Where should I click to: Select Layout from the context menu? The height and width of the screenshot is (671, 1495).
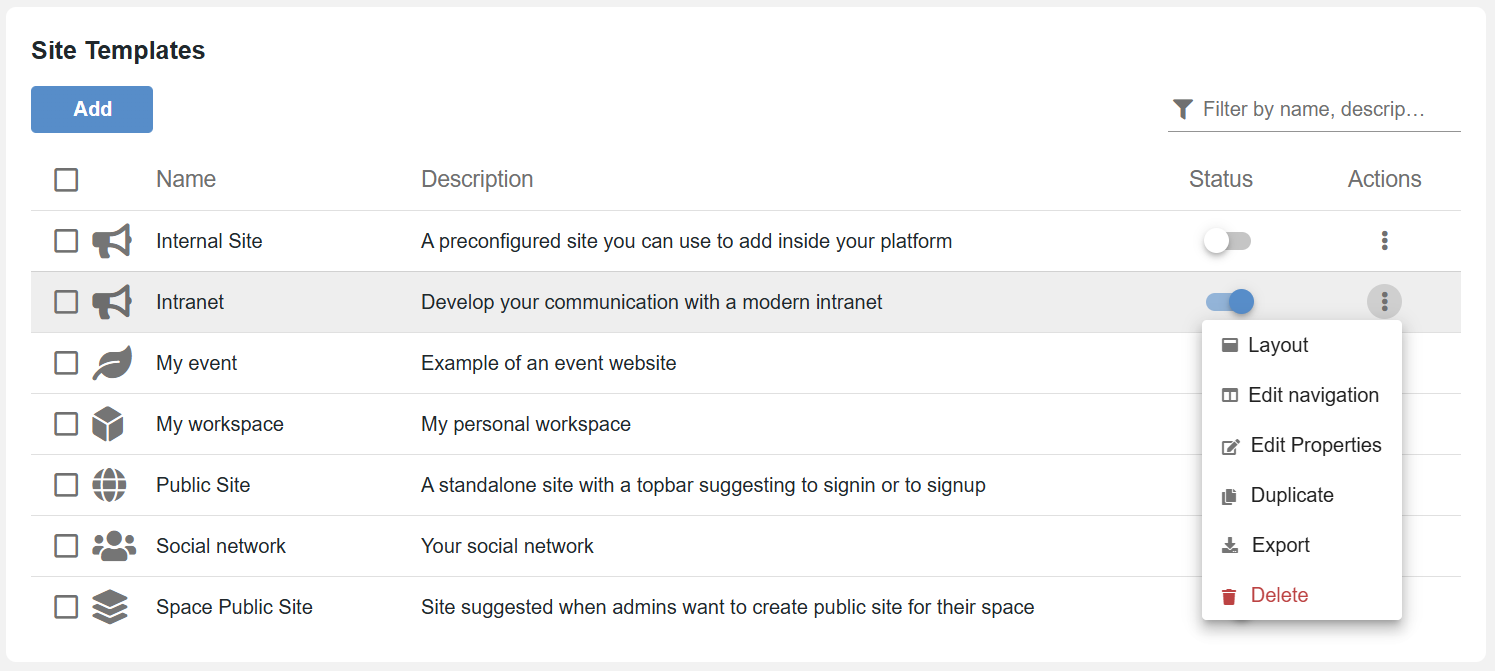1278,345
